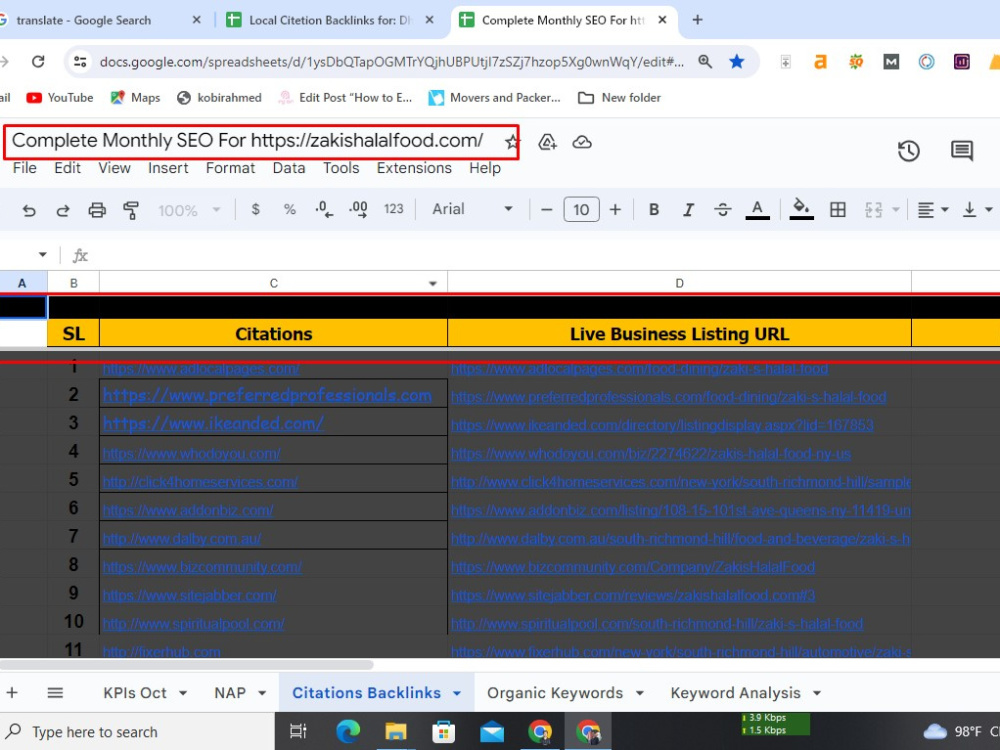The width and height of the screenshot is (1000, 750).
Task: Click the Windows taskbar search box
Action: coord(137,732)
